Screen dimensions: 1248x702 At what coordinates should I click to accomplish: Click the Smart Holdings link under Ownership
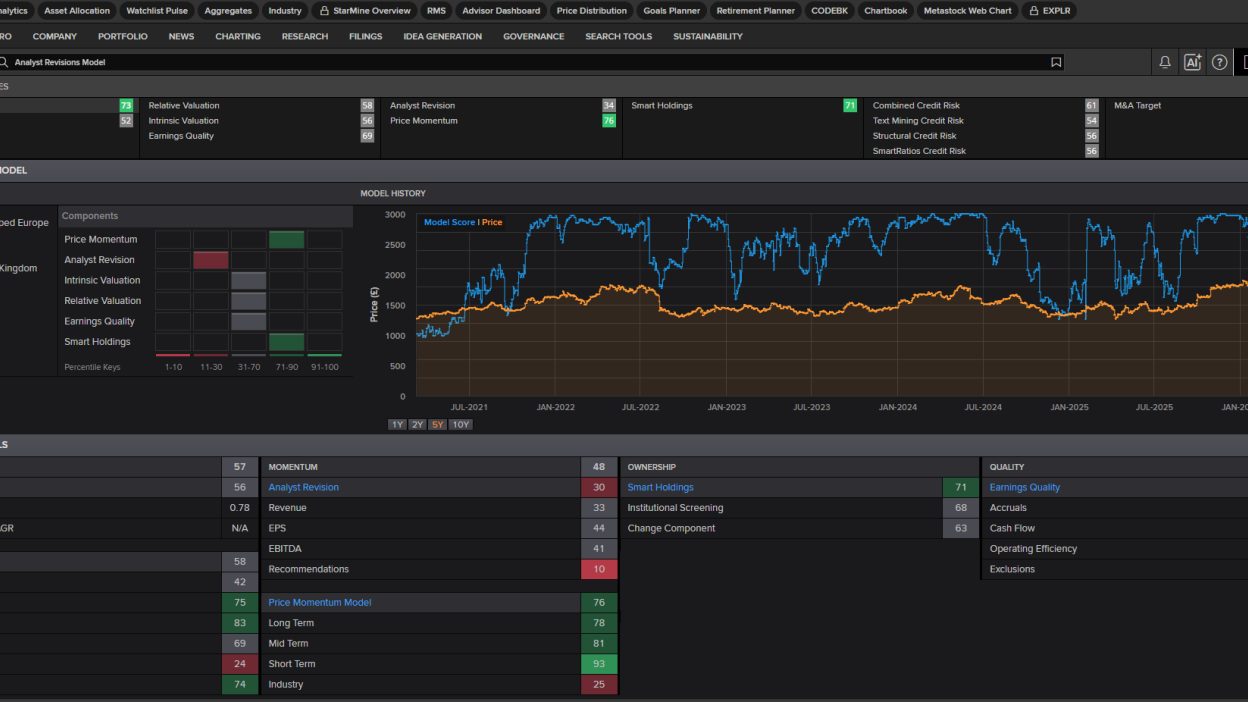pyautogui.click(x=660, y=488)
